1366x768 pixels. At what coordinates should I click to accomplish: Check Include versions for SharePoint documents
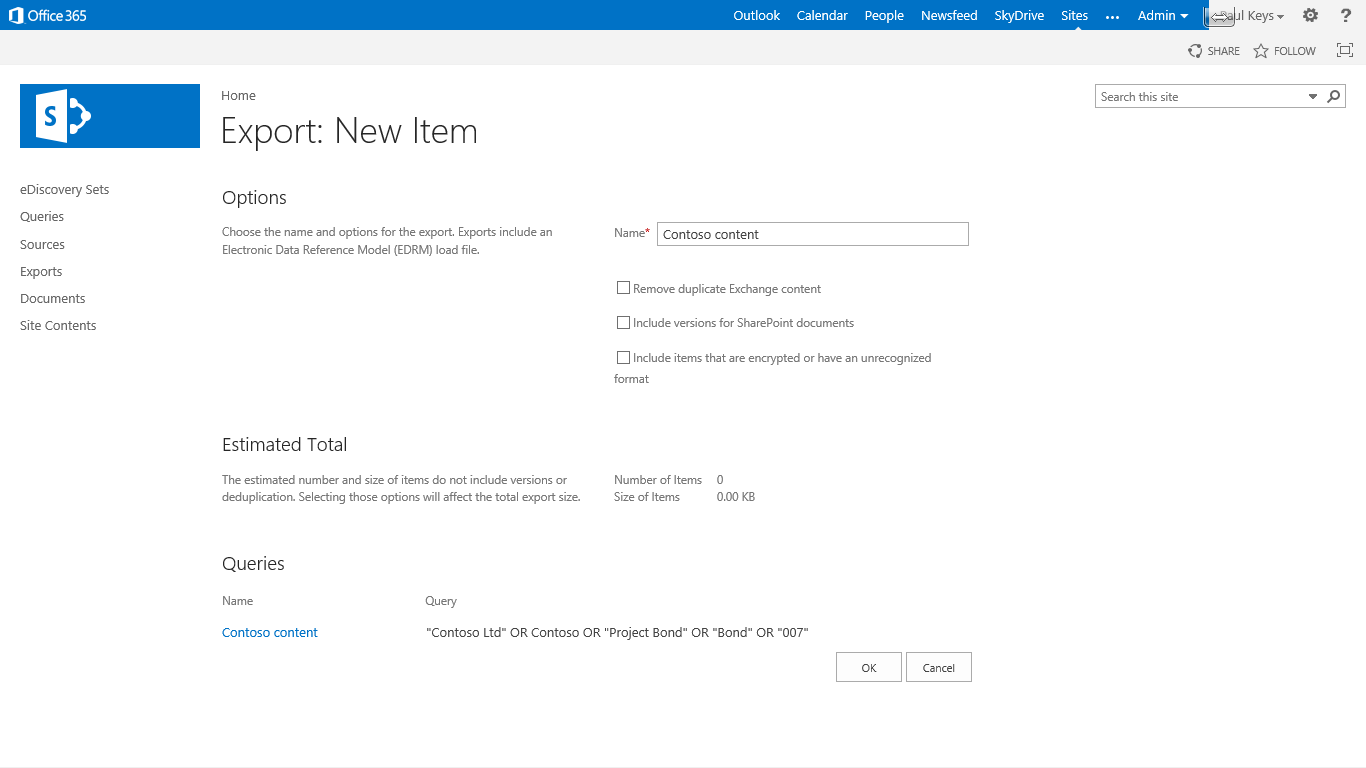coord(623,322)
